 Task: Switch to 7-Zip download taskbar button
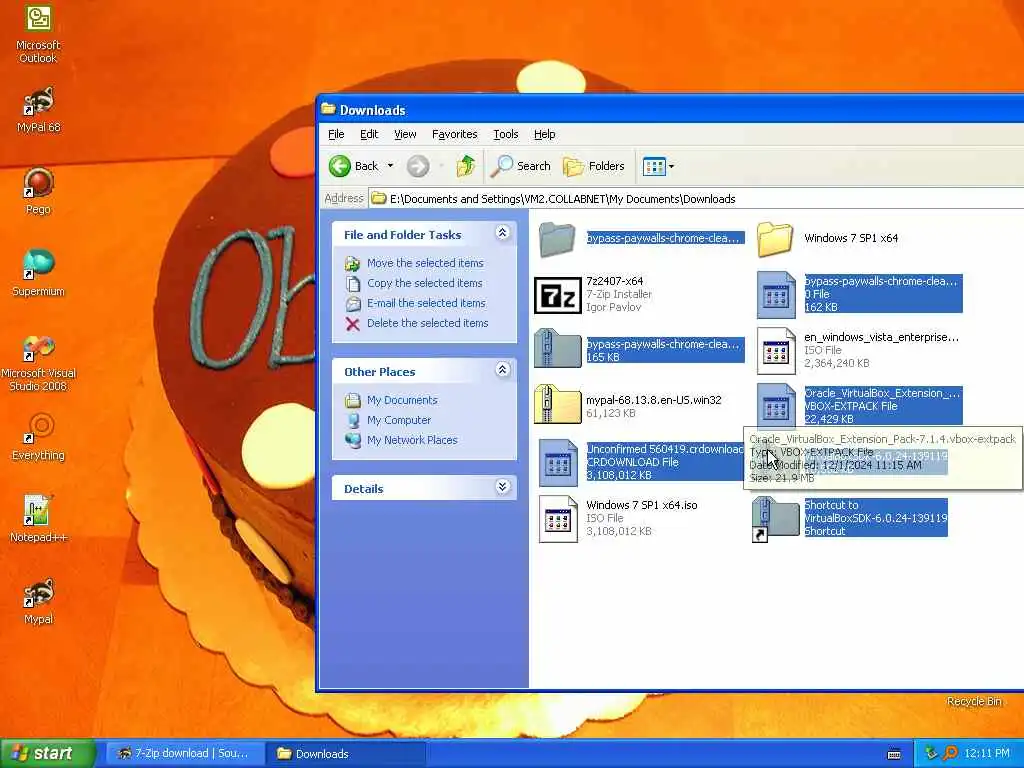[x=185, y=754]
